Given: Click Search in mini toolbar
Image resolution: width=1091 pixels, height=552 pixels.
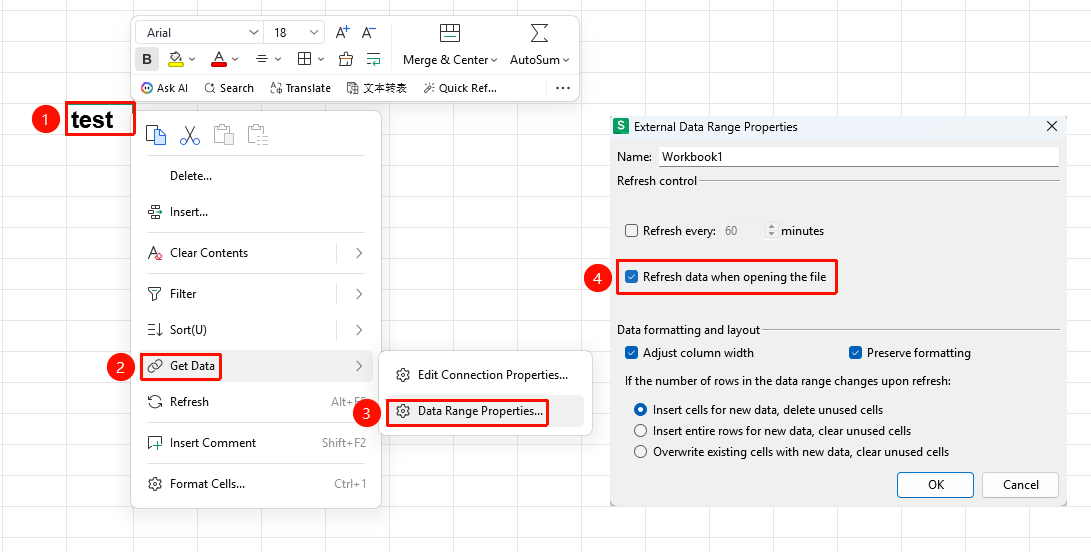Looking at the screenshot, I should 229,88.
